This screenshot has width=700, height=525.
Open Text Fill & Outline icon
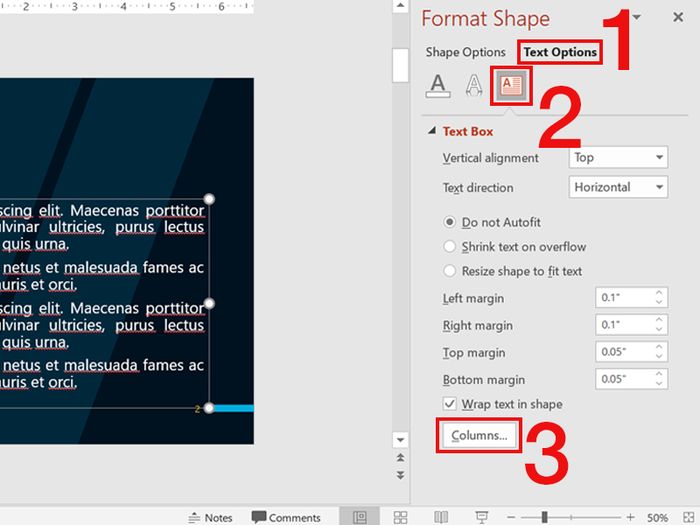(437, 87)
